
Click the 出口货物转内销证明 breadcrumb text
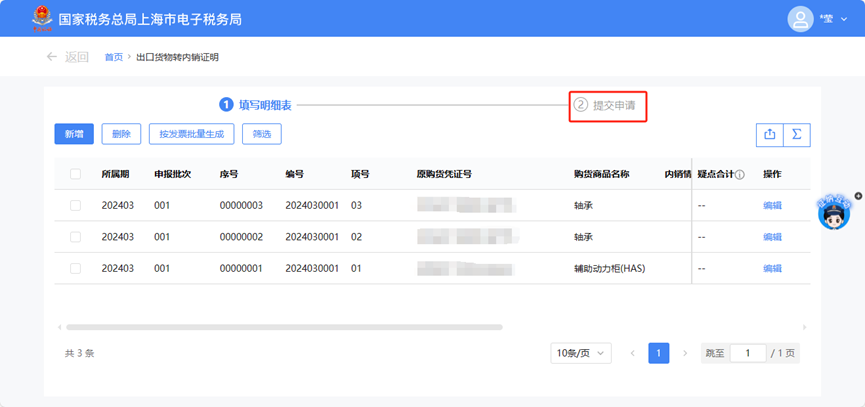click(177, 57)
